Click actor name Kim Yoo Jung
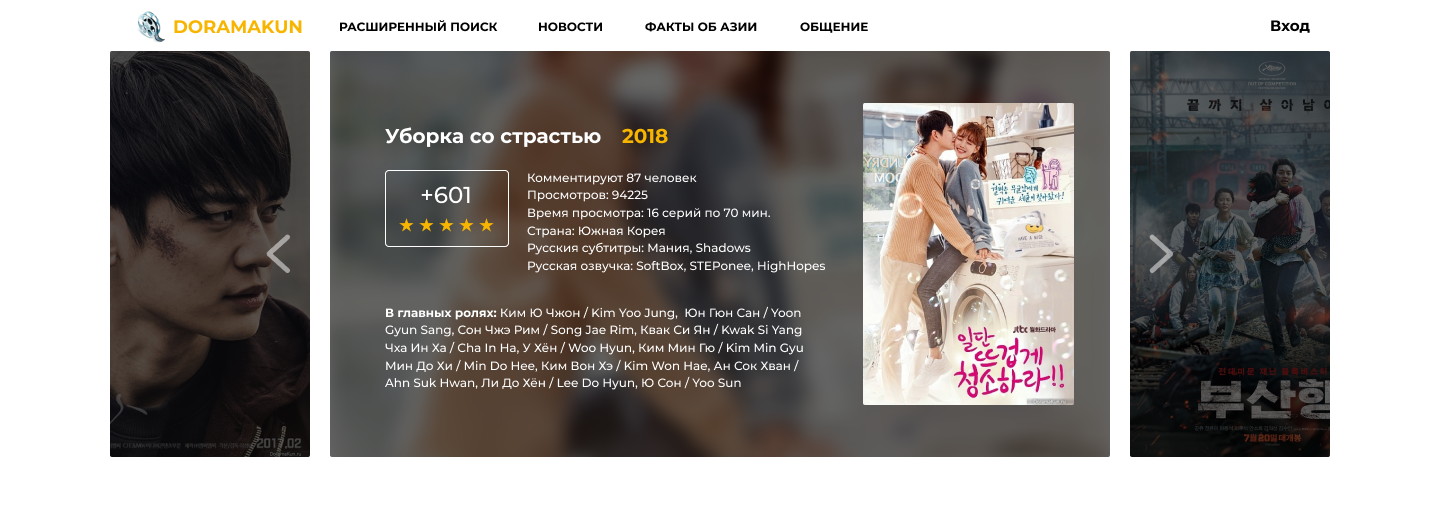The width and height of the screenshot is (1440, 507). [x=633, y=313]
